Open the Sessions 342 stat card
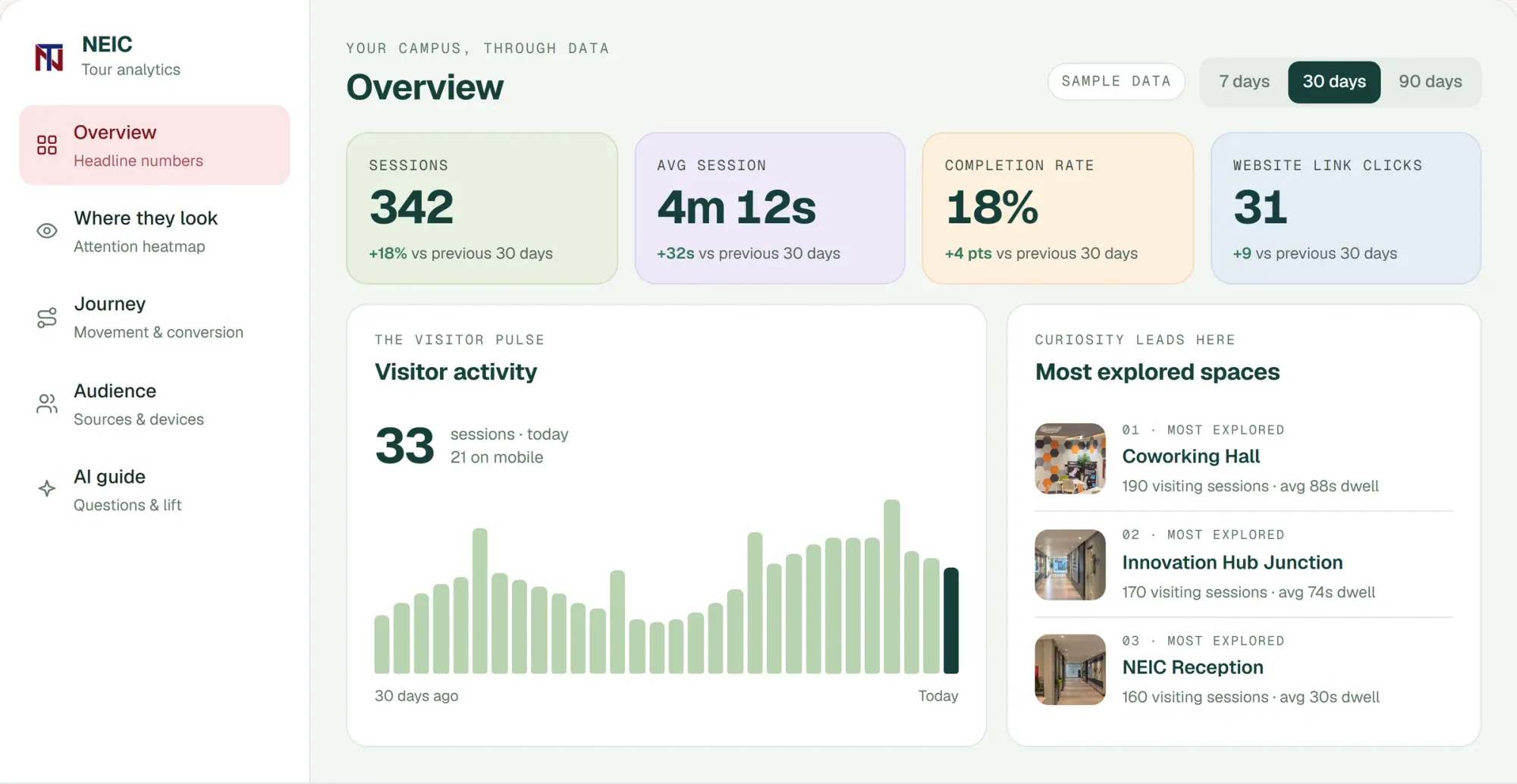The height and width of the screenshot is (784, 1517). coord(482,209)
